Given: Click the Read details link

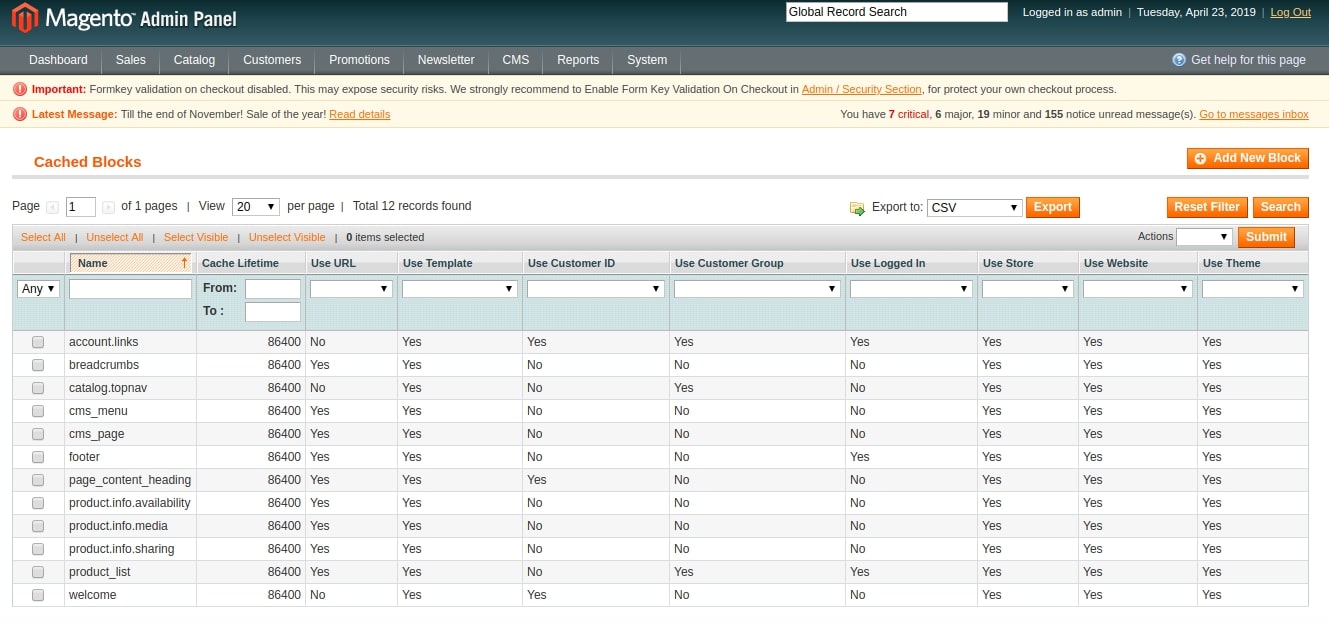Looking at the screenshot, I should pos(359,114).
